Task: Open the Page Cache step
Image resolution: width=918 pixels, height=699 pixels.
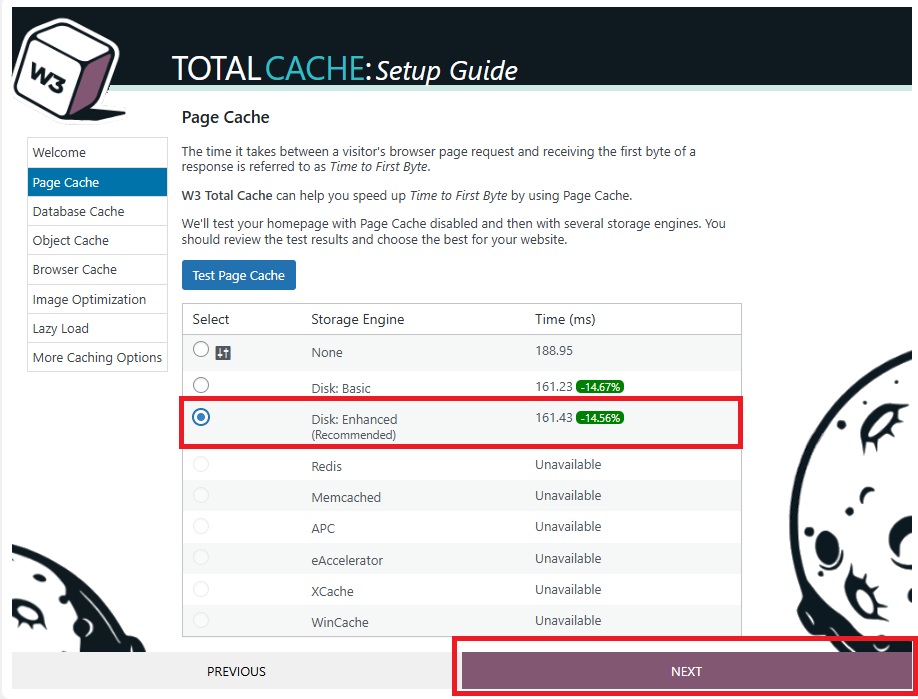Action: click(97, 182)
